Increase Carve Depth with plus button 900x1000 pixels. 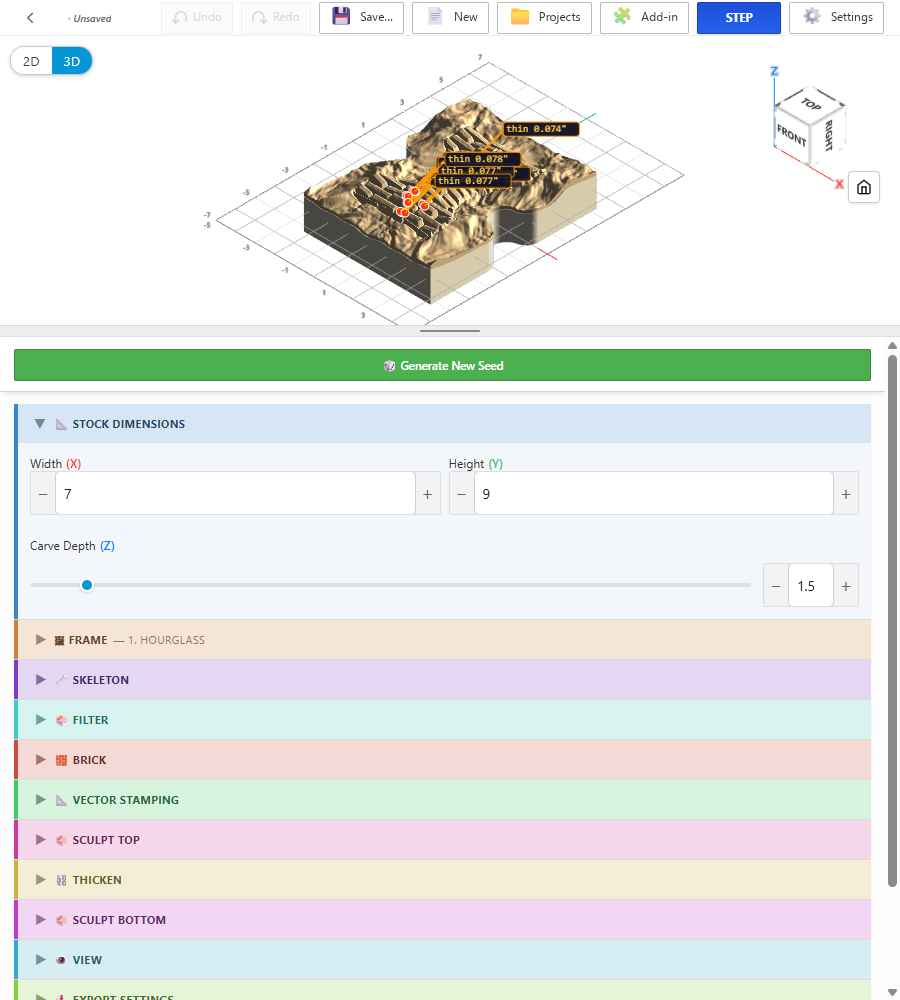pos(846,586)
